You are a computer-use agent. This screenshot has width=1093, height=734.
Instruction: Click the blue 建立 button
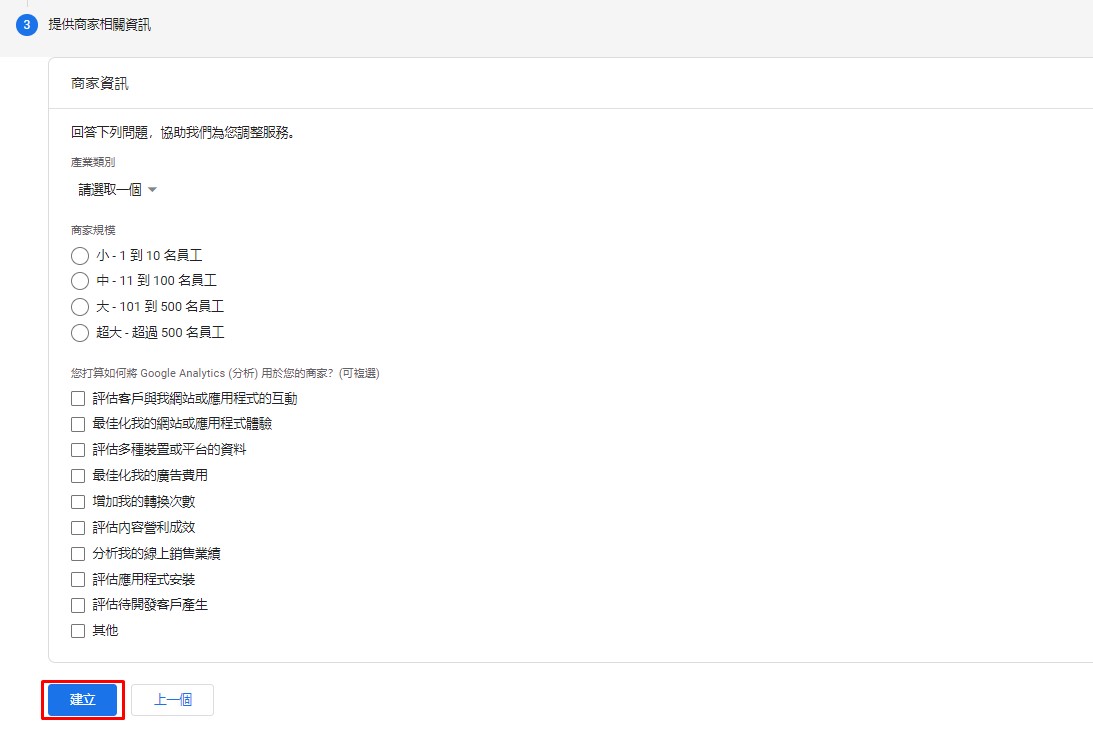pos(83,700)
